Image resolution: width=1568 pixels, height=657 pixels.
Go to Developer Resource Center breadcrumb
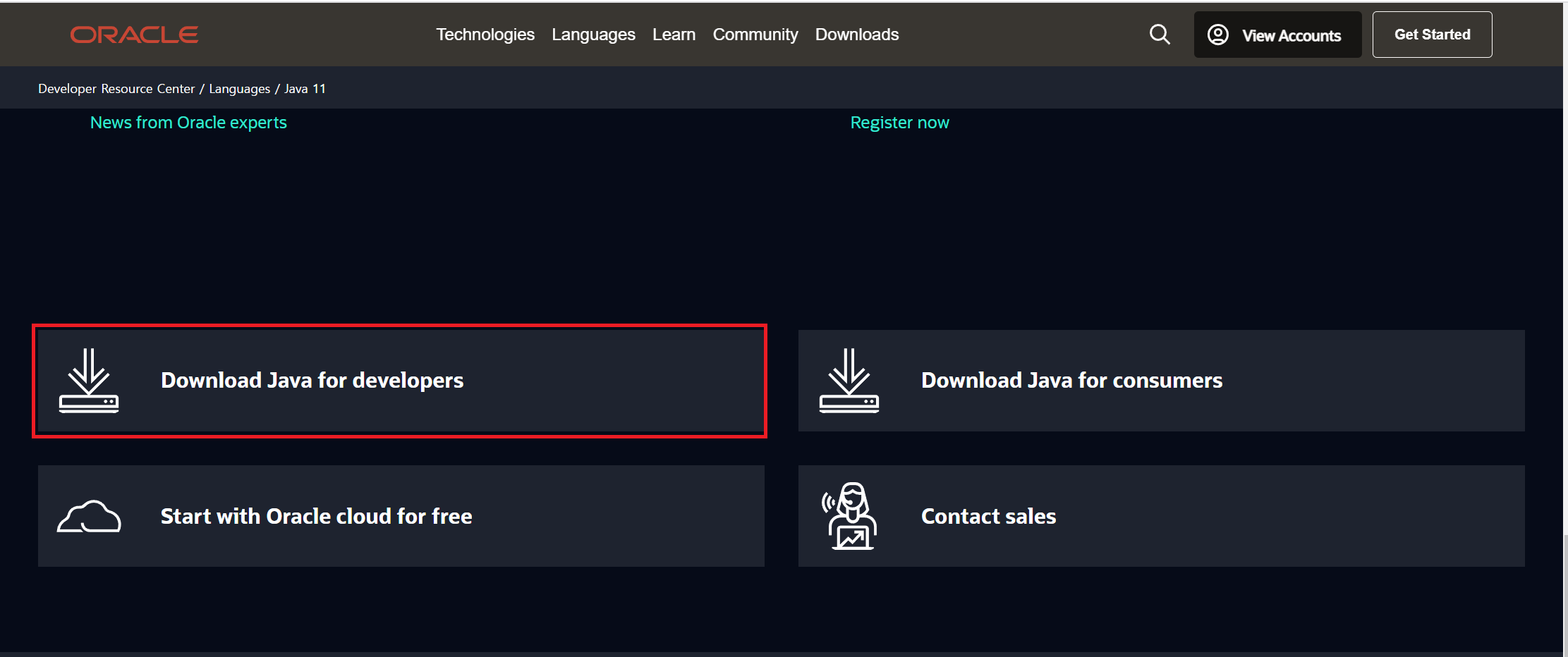click(116, 89)
